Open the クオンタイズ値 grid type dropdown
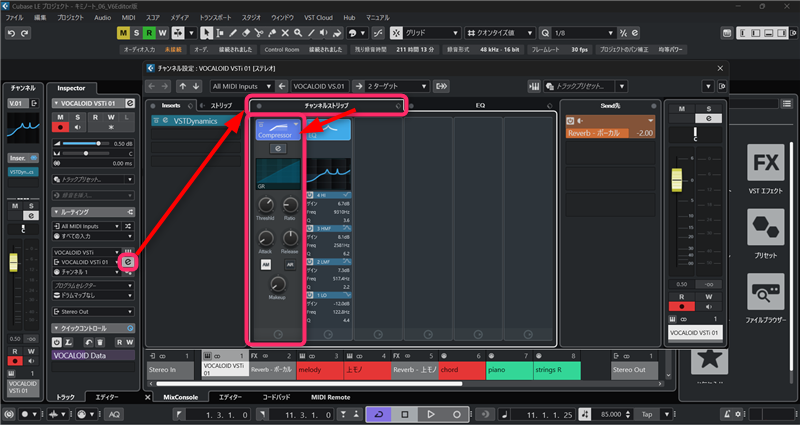The image size is (800, 425). (x=501, y=33)
